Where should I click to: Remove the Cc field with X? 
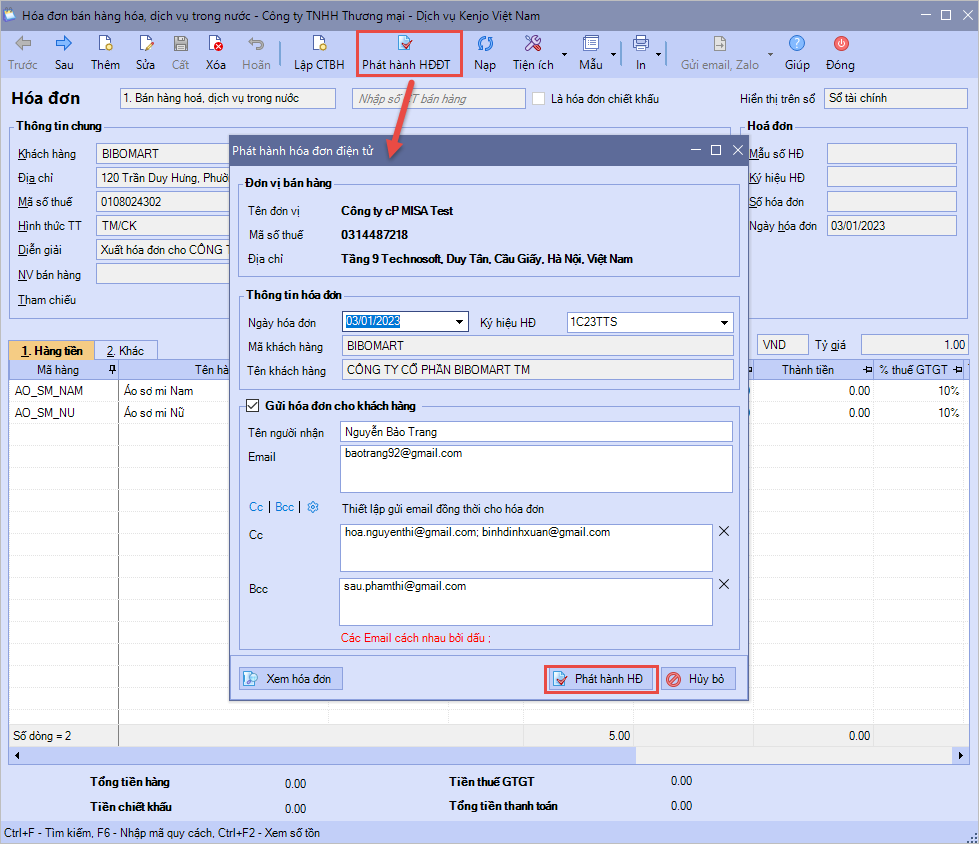coord(724,531)
